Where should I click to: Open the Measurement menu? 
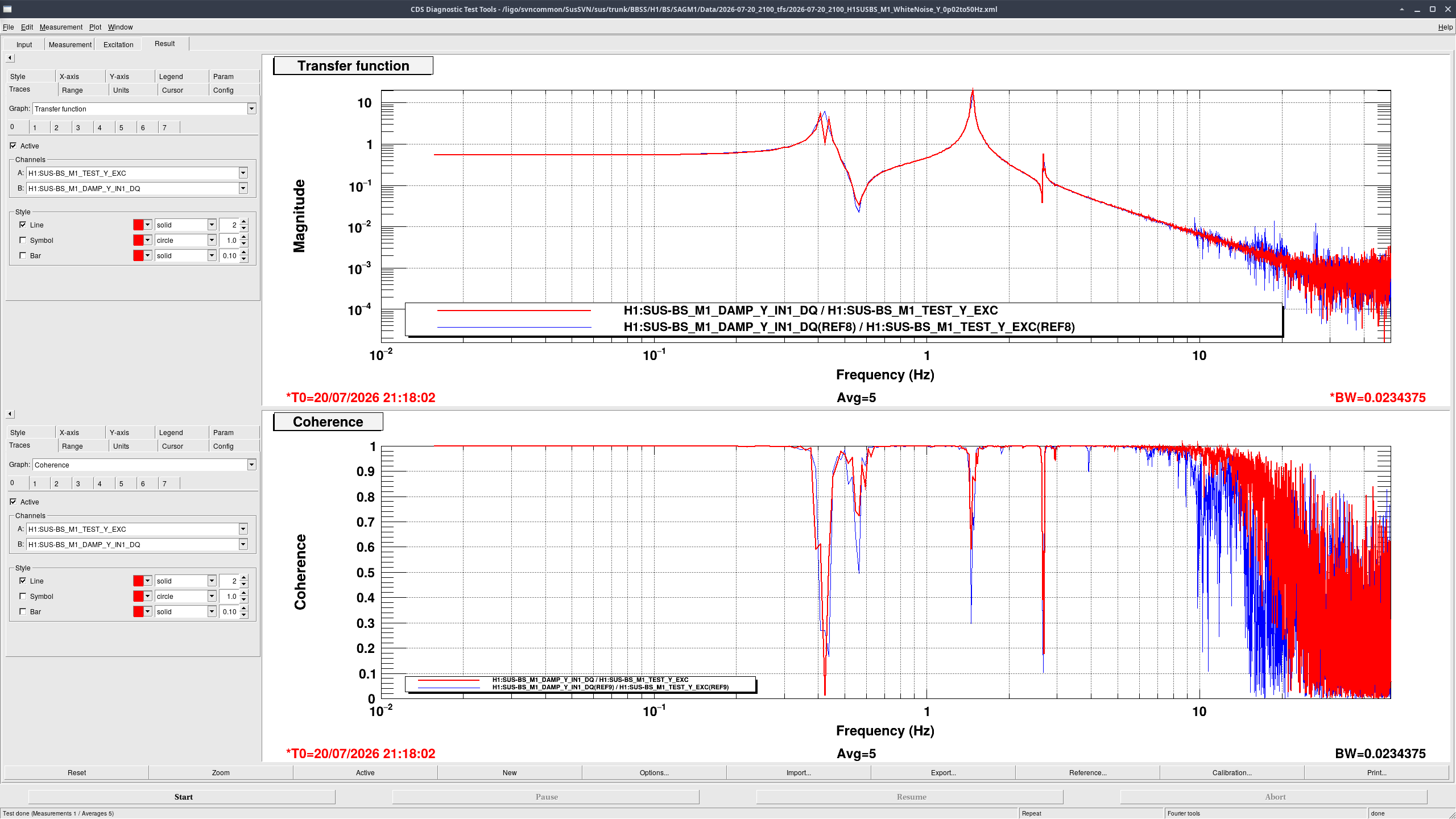[61, 27]
